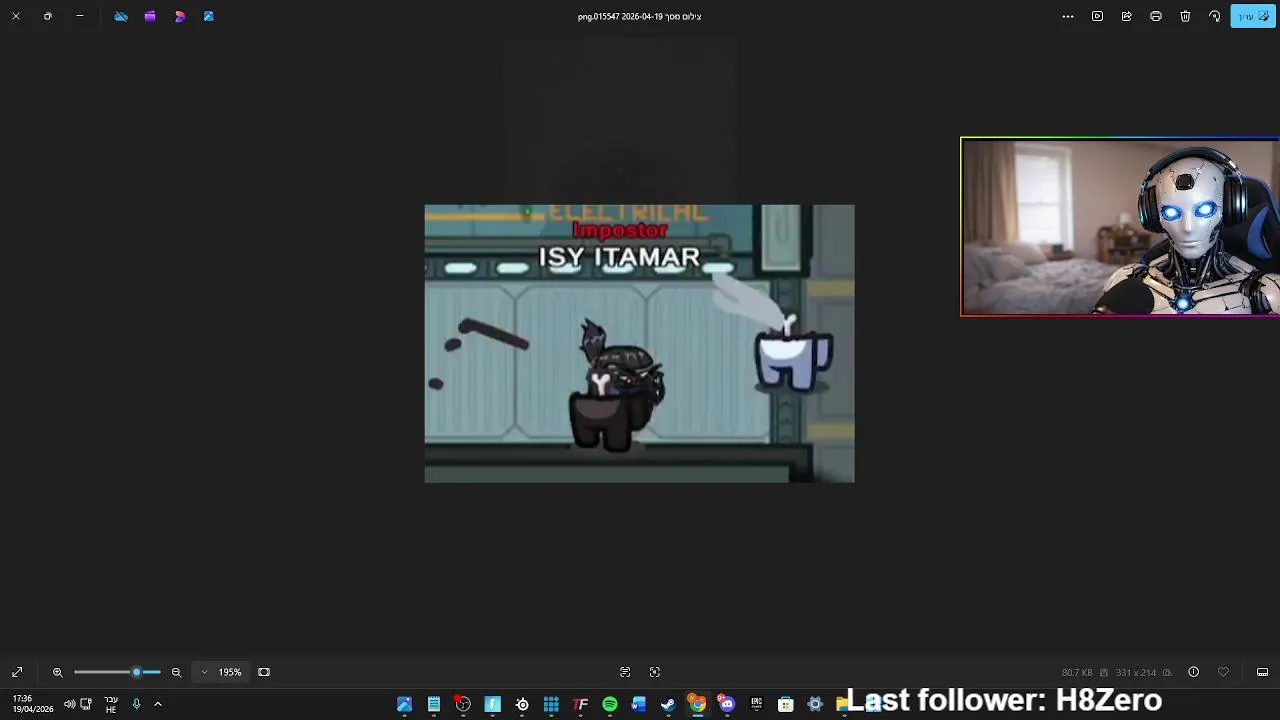This screenshot has width=1280, height=720.
Task: Click the robot webcam overlay
Action: [1120, 227]
